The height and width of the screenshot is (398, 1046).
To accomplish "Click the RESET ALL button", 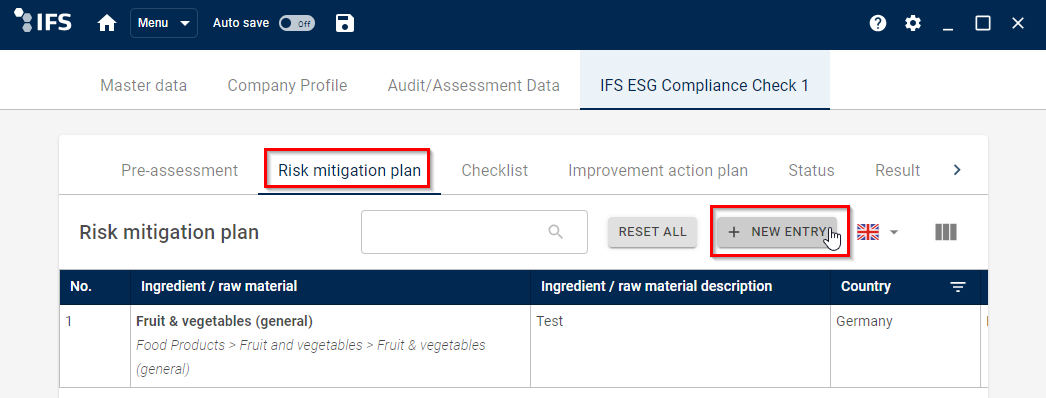I will coord(652,232).
